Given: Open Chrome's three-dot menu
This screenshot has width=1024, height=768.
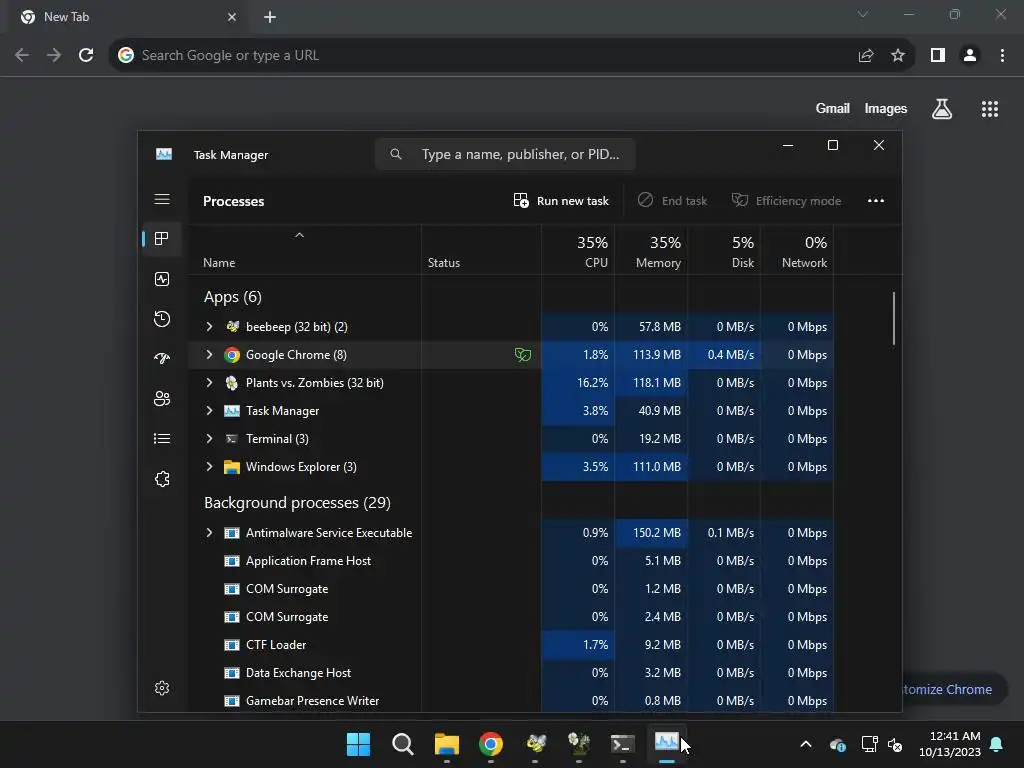Looking at the screenshot, I should pyautogui.click(x=1002, y=56).
